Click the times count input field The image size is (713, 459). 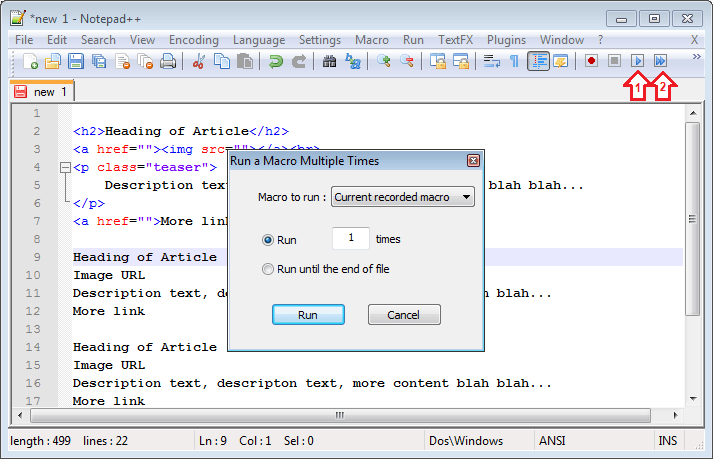tap(350, 240)
